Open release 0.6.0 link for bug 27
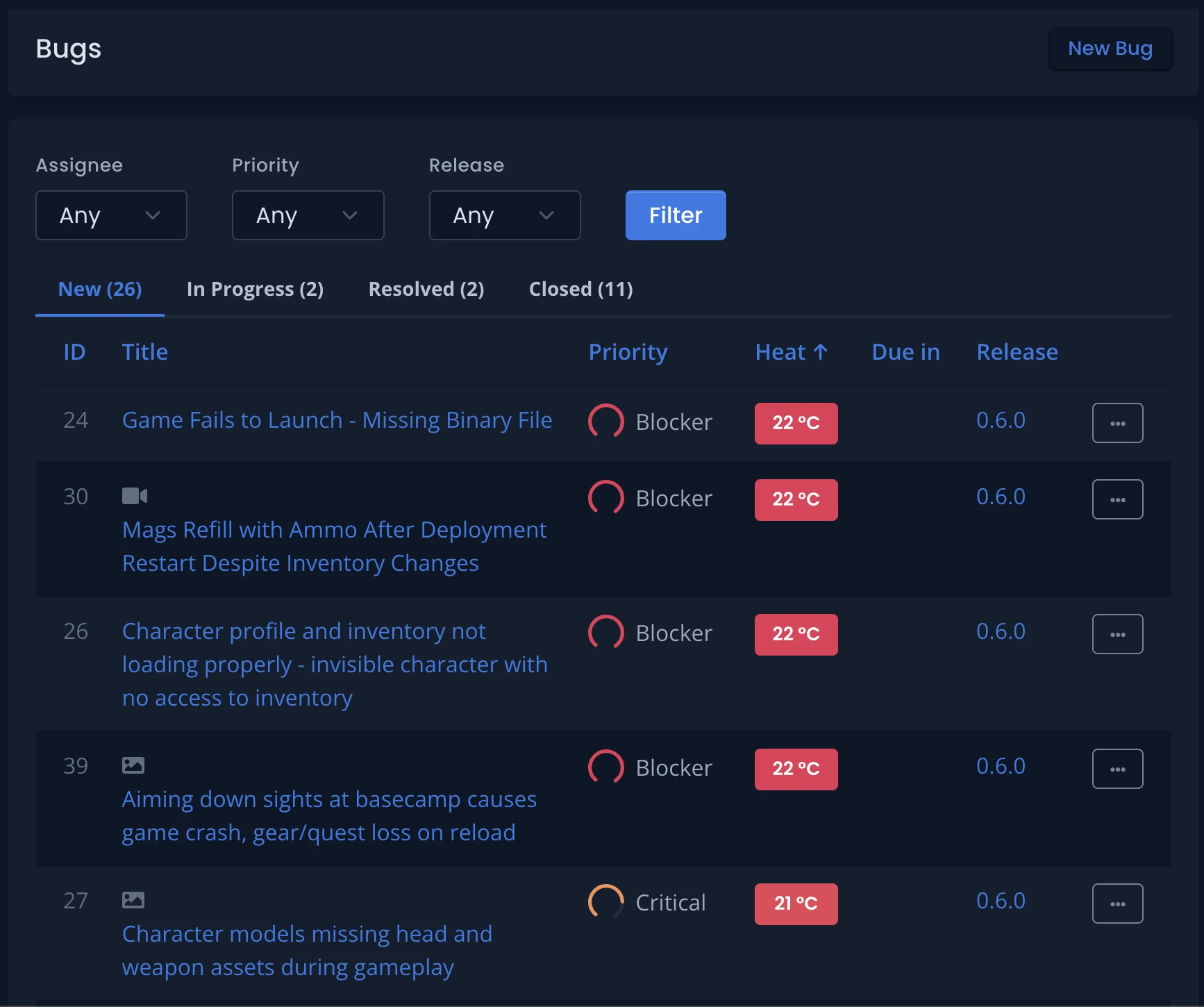 pyautogui.click(x=1001, y=901)
